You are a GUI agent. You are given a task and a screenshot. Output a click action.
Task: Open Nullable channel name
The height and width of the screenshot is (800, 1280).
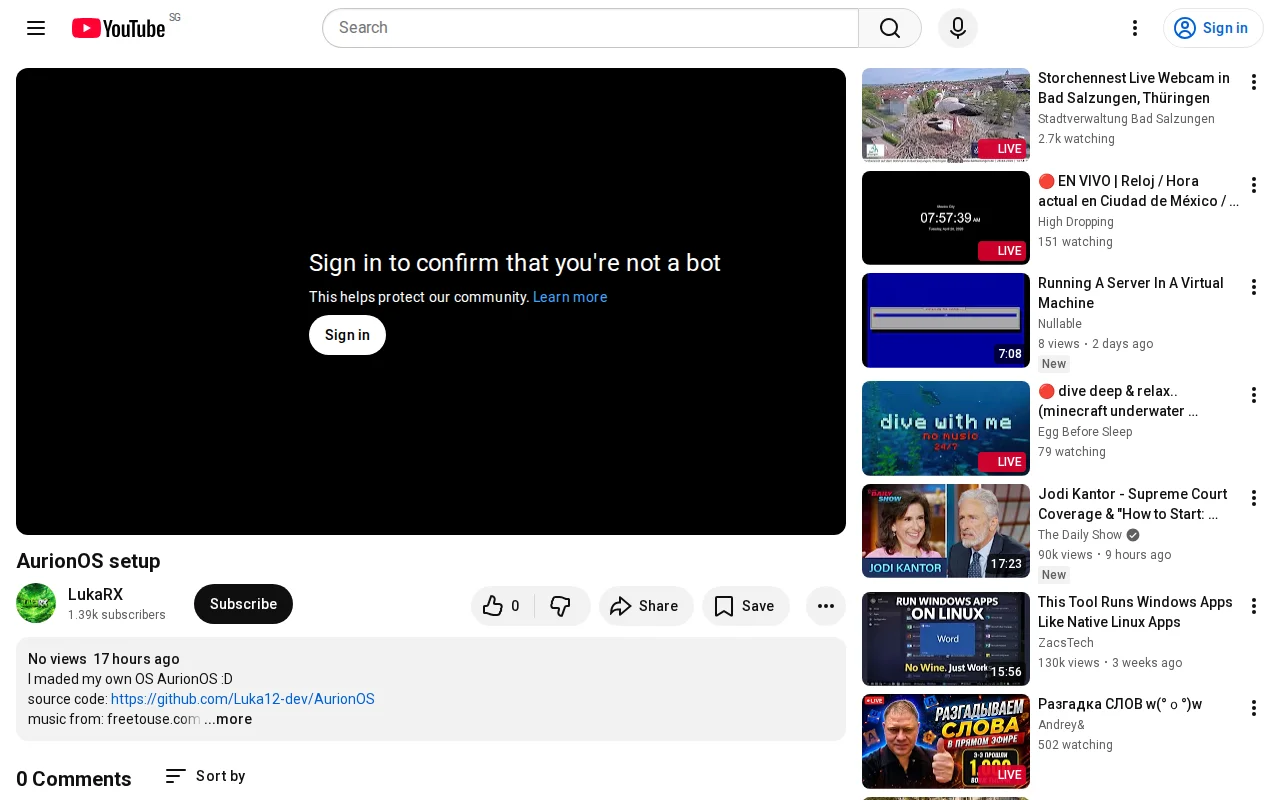coord(1060,324)
